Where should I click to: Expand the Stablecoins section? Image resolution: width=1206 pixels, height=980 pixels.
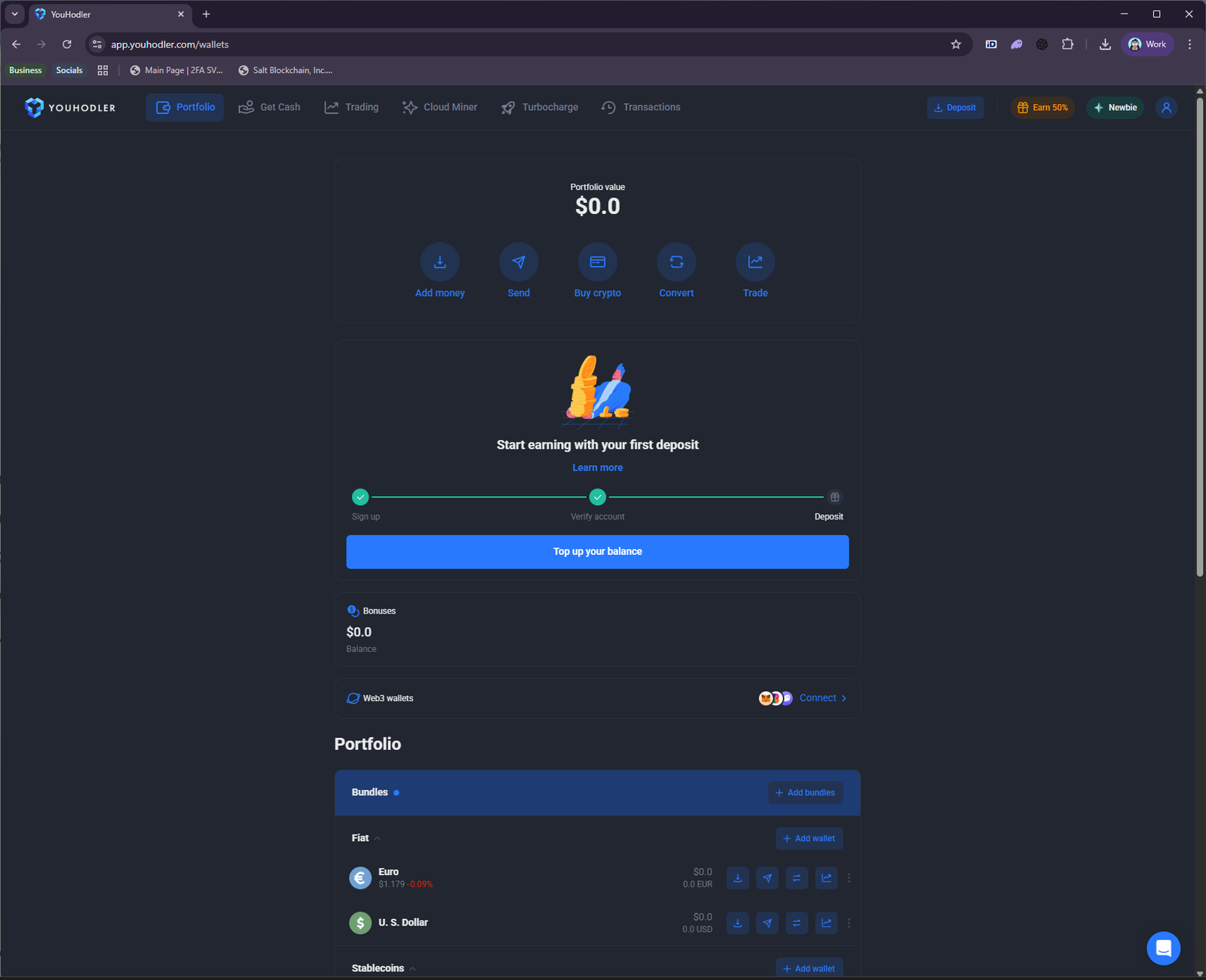[x=412, y=968]
